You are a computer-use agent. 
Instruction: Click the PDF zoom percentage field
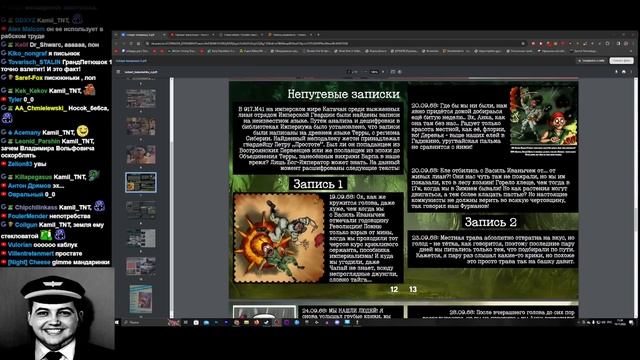click(x=374, y=72)
